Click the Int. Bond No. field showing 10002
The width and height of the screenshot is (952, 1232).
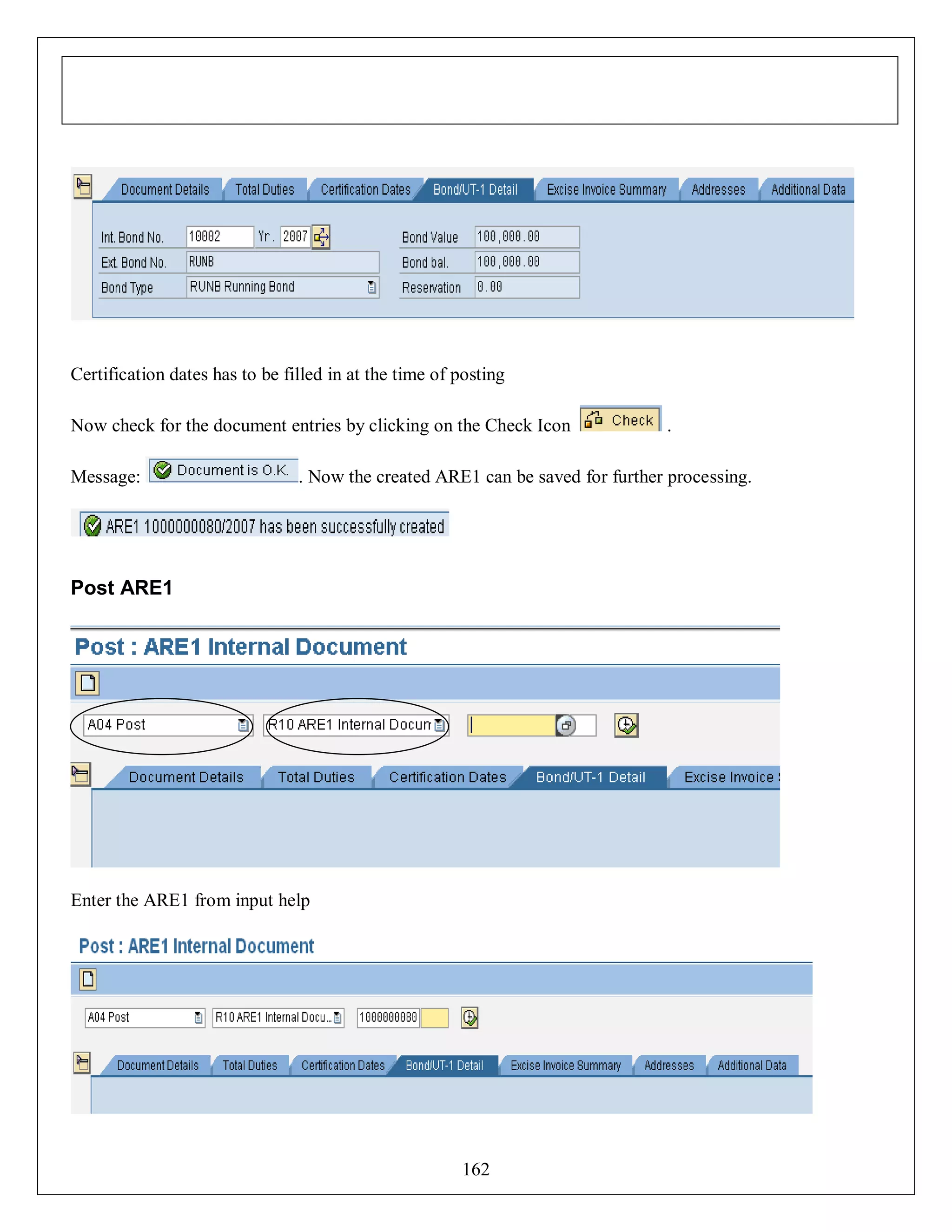tap(219, 237)
